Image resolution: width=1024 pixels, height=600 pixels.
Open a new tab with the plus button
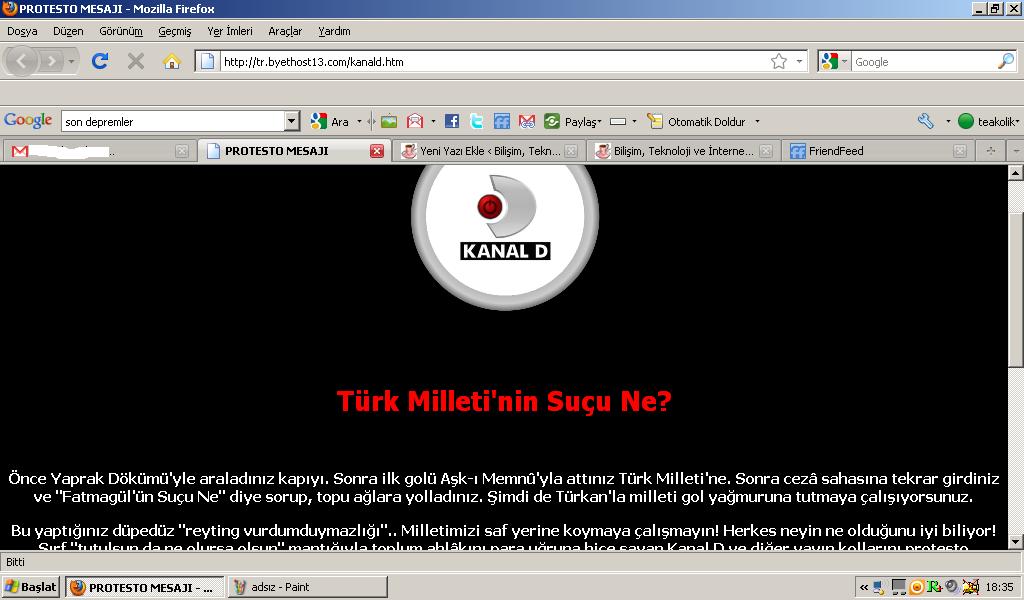pyautogui.click(x=991, y=151)
